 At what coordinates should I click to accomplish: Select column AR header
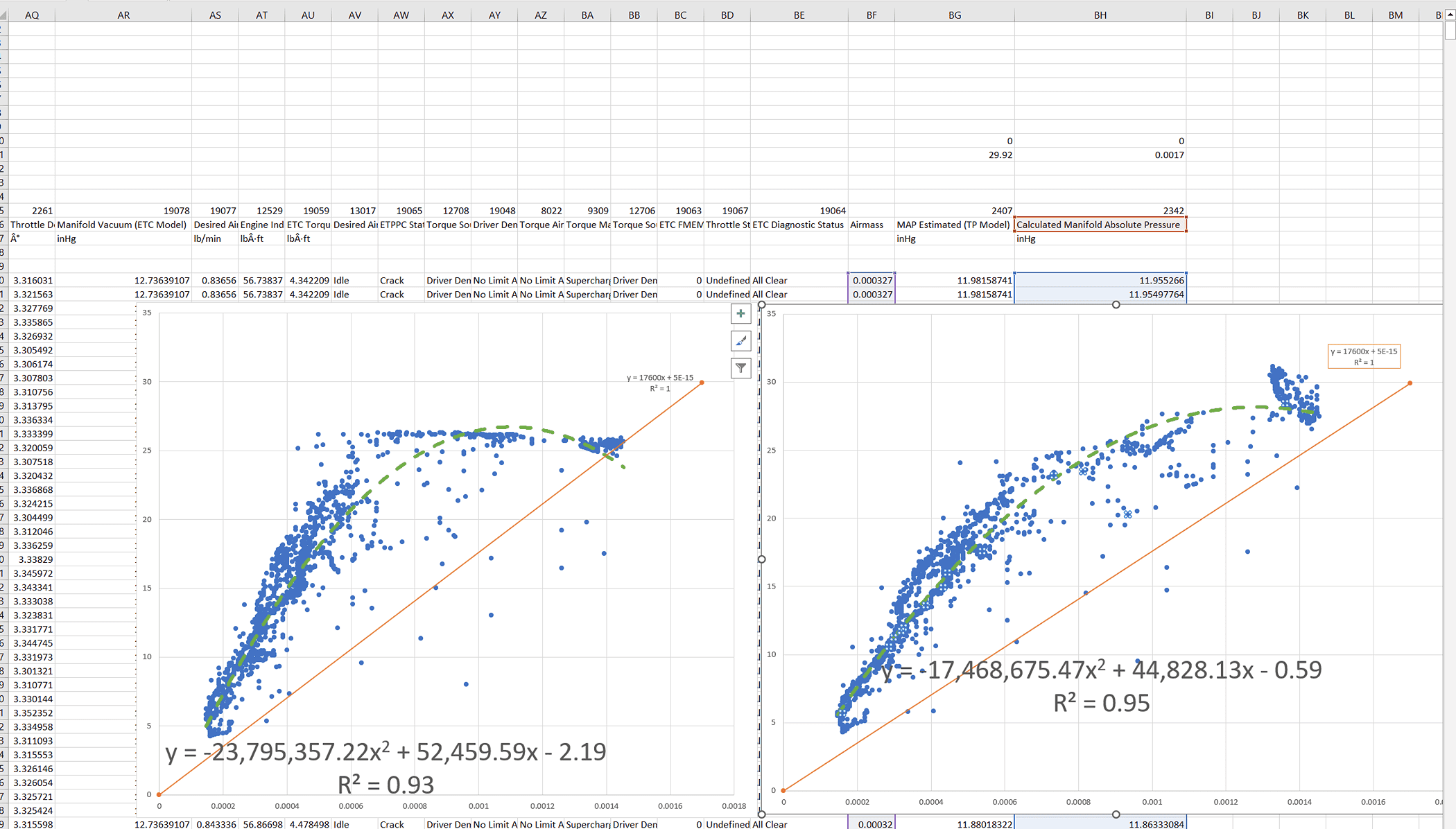tap(123, 15)
